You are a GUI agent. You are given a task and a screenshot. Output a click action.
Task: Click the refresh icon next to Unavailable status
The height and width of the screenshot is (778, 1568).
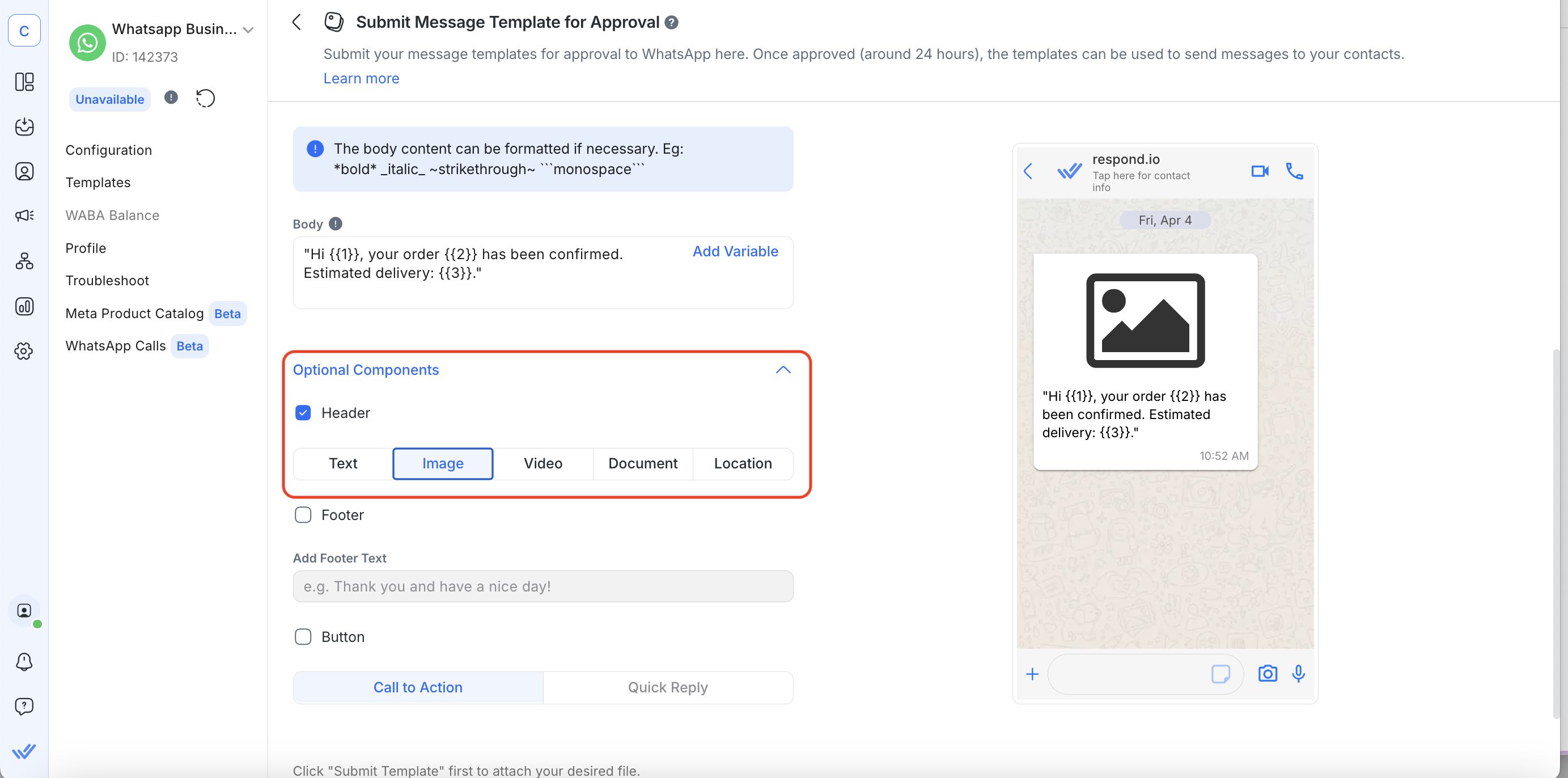[205, 98]
